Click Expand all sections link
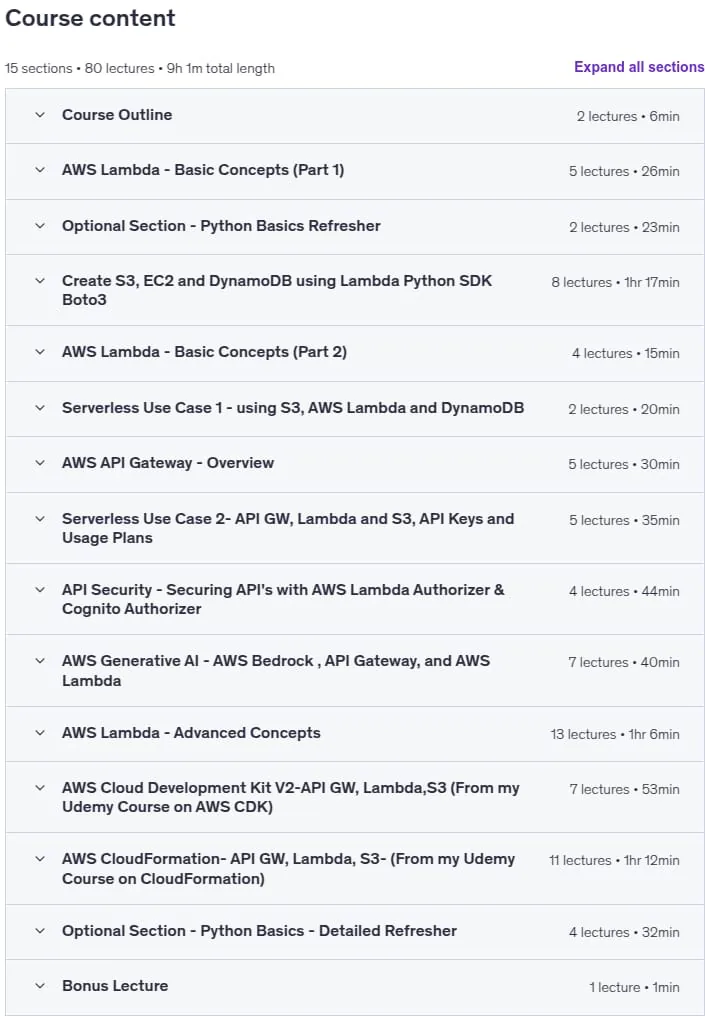 click(x=639, y=67)
